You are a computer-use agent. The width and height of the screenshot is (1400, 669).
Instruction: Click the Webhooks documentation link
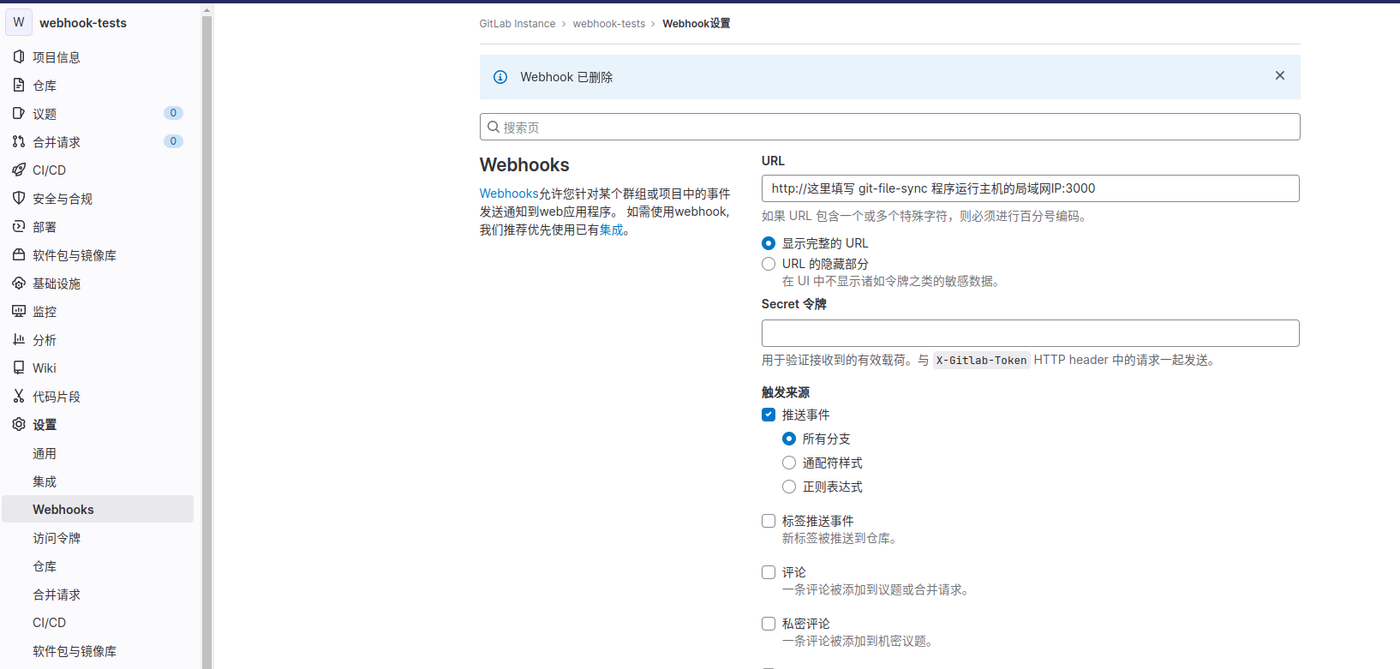coord(508,194)
